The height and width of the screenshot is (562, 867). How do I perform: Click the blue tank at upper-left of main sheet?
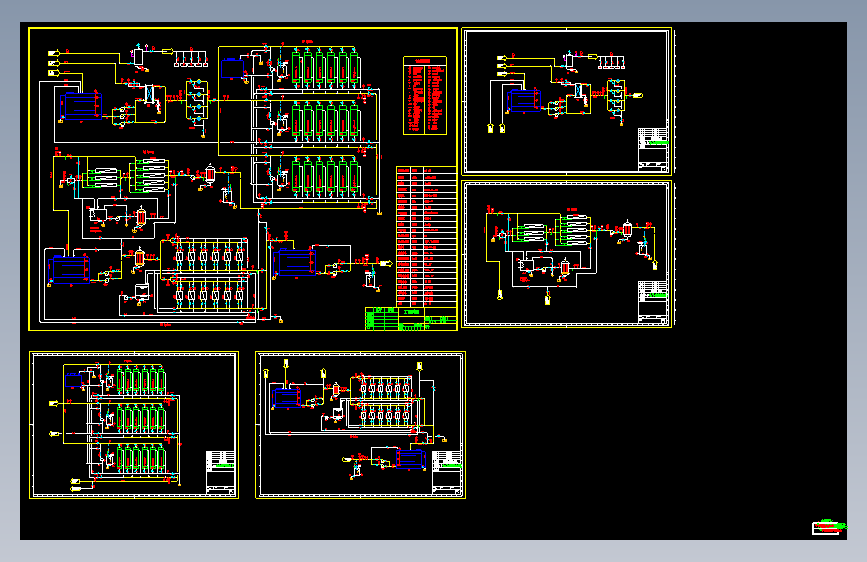tap(81, 106)
